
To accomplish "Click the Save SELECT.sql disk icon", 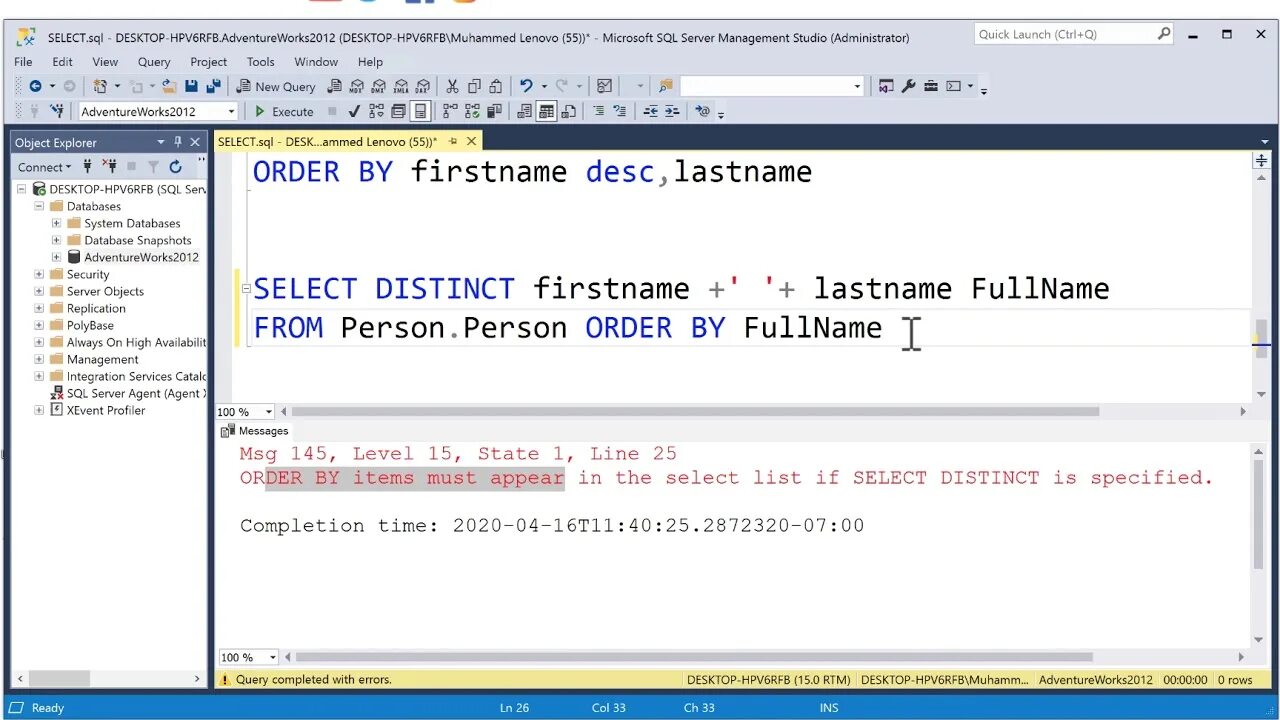I will pos(191,87).
